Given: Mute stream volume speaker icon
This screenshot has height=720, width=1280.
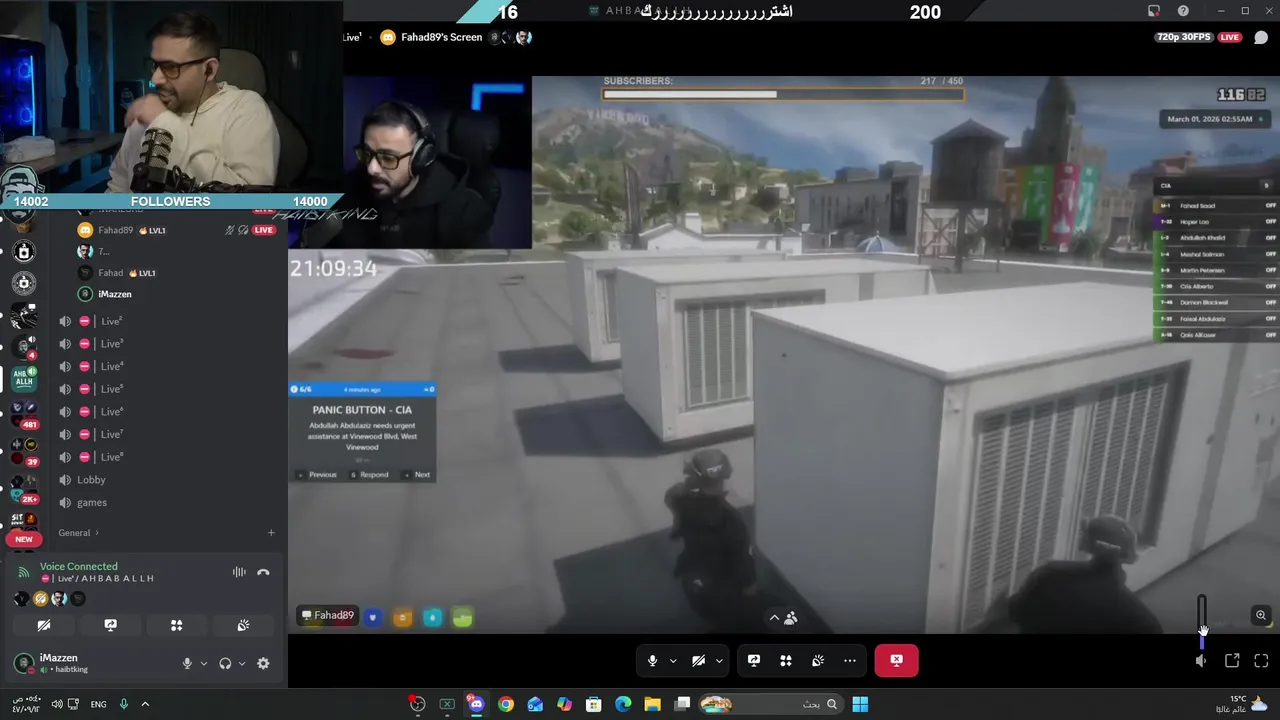Looking at the screenshot, I should coord(1201,660).
